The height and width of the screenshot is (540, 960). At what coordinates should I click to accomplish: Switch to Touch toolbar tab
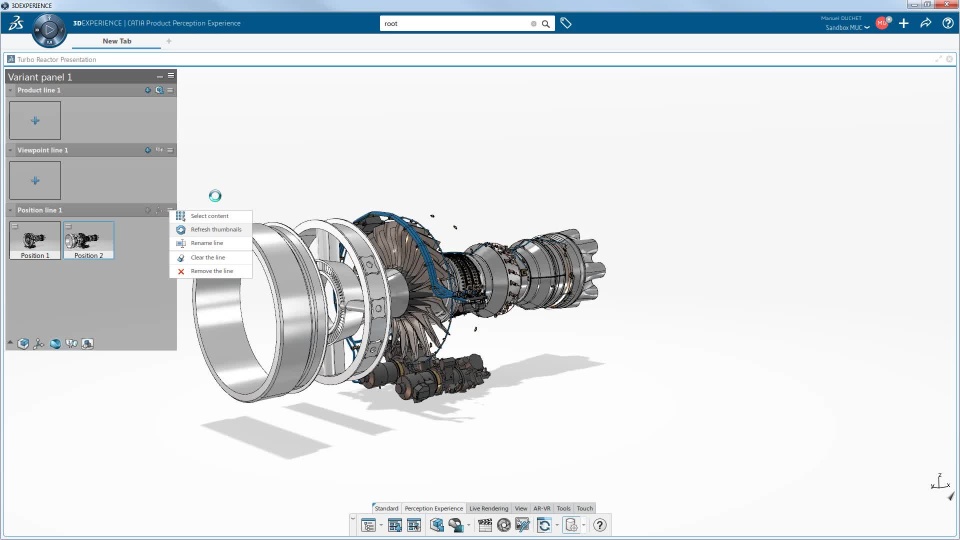(585, 508)
